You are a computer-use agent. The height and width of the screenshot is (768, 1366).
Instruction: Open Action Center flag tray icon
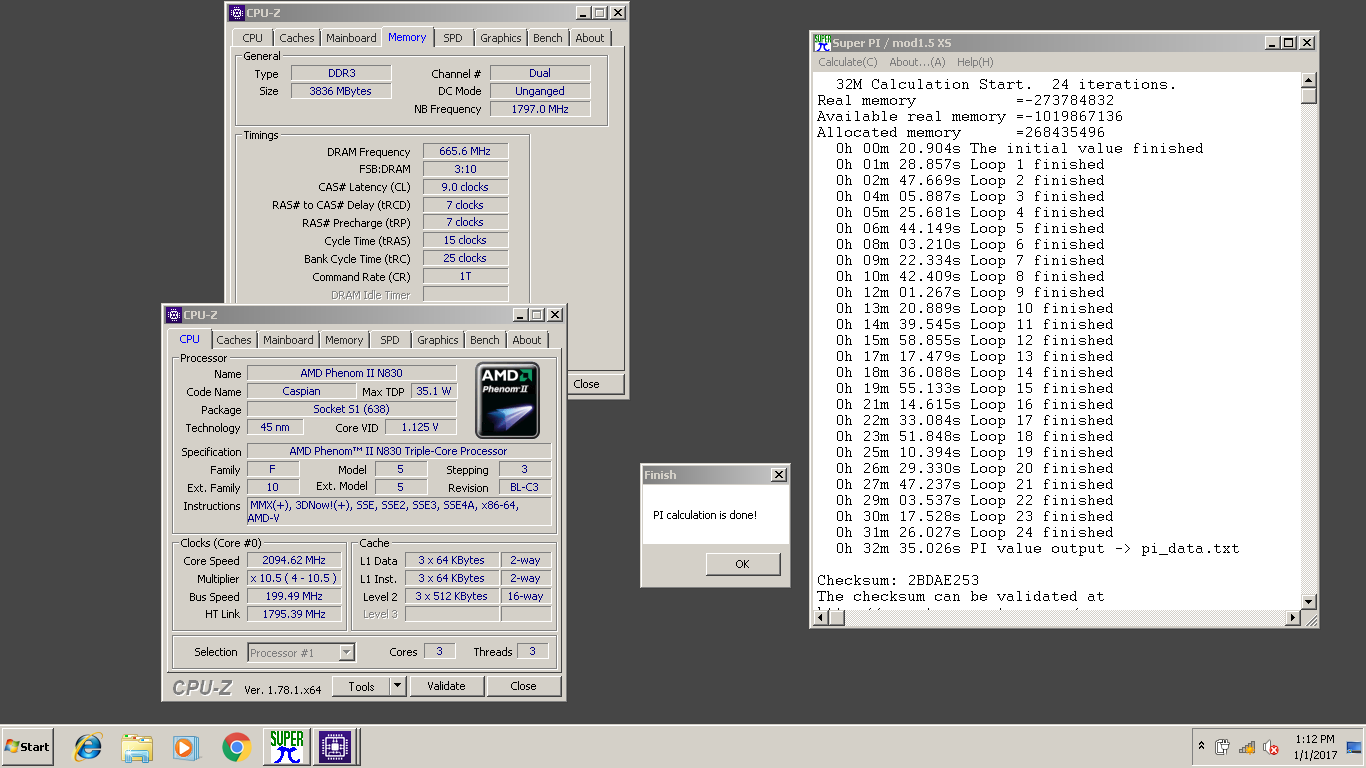[1222, 747]
